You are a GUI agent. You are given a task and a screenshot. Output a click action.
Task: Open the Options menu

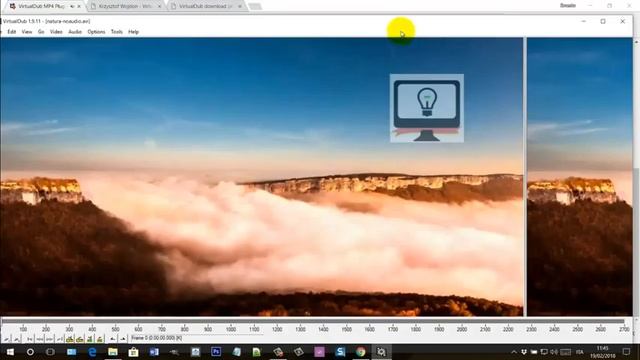[96, 32]
